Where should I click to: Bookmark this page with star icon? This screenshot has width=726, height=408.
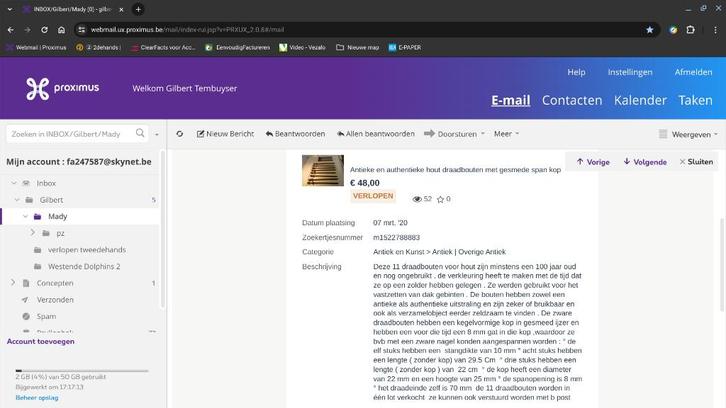tap(650, 29)
